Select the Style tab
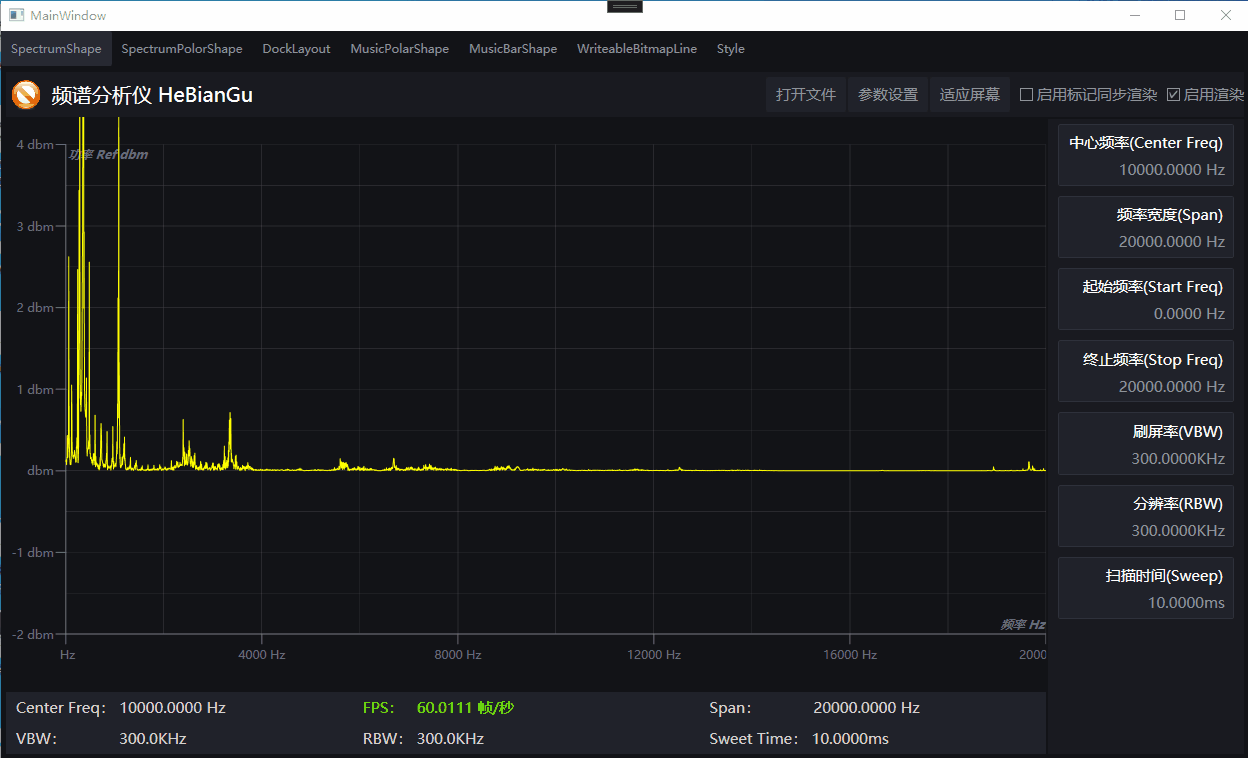The image size is (1248, 758). coord(731,48)
